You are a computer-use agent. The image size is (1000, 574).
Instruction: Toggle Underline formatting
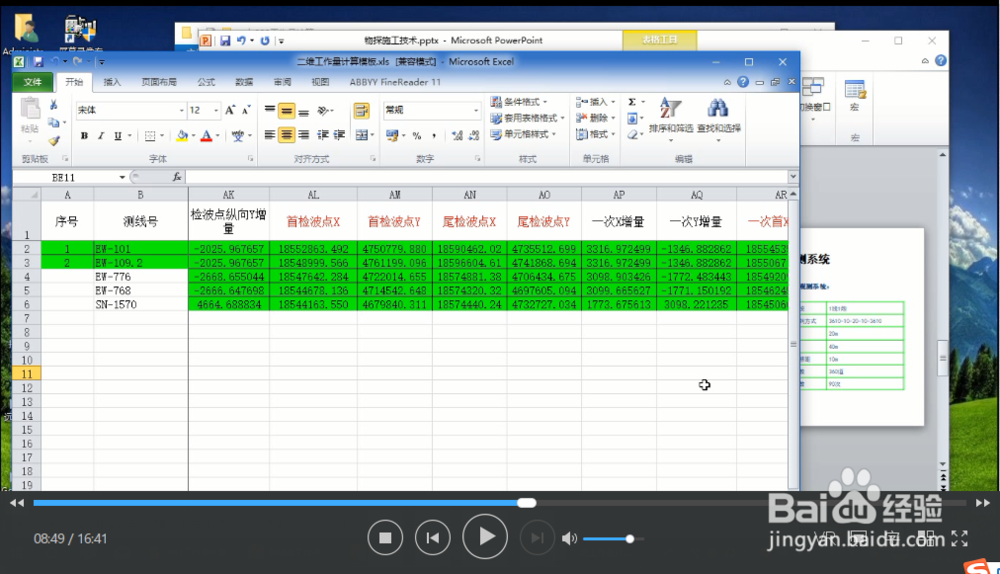click(x=117, y=136)
